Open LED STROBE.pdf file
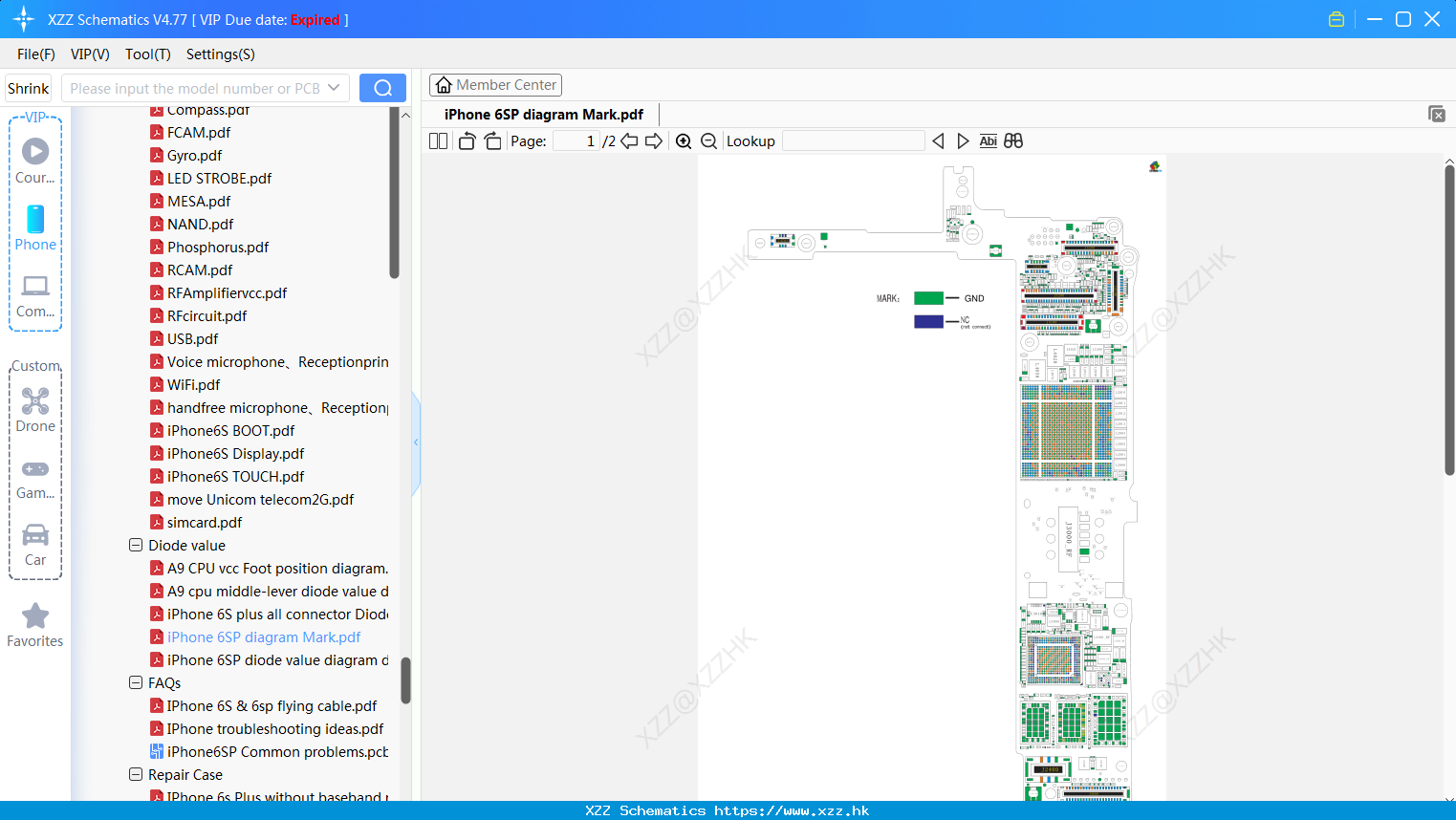Viewport: 1456px width, 820px height. tap(219, 179)
